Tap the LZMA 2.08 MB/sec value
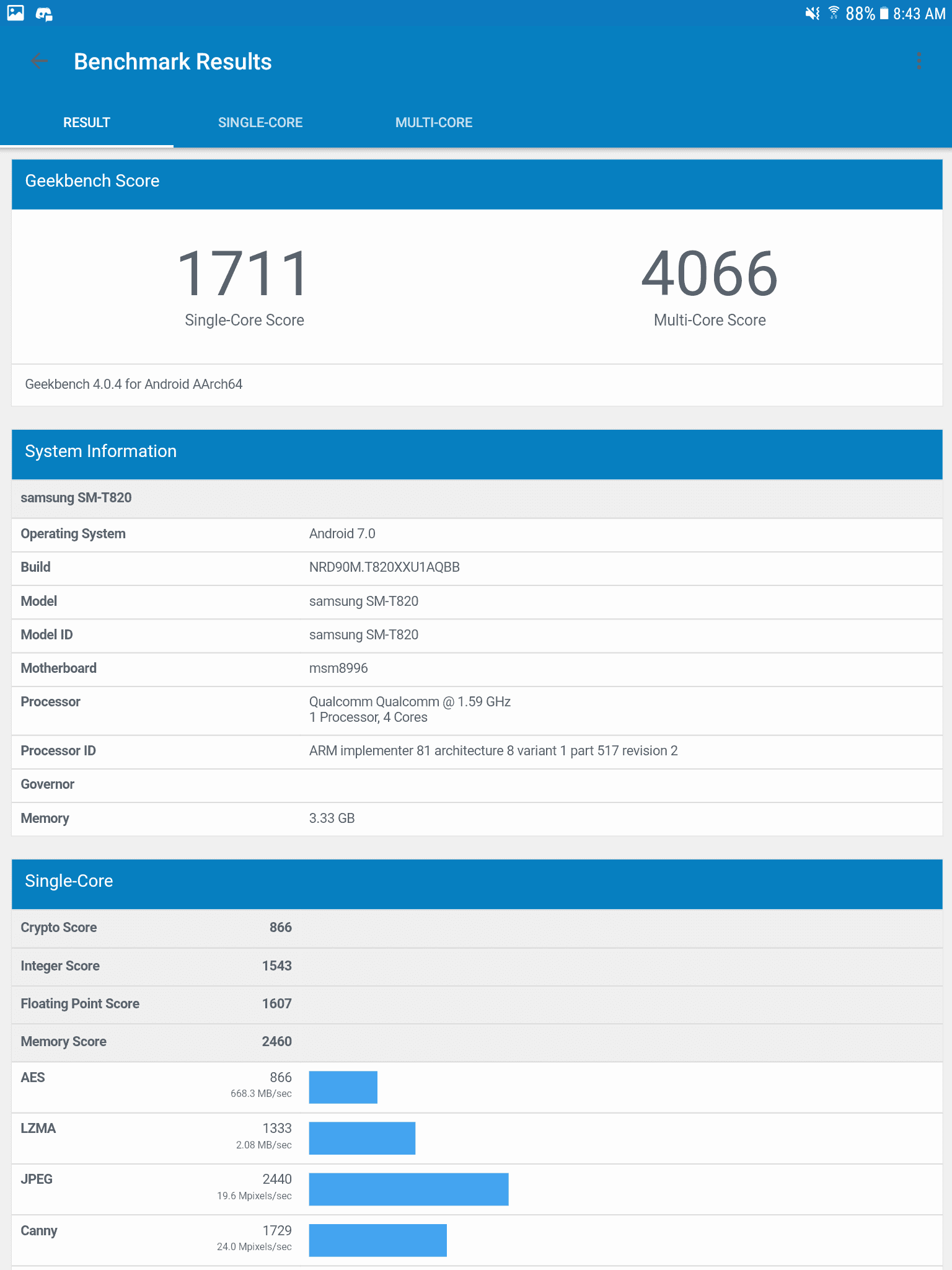This screenshot has width=952, height=1270. tap(263, 1145)
